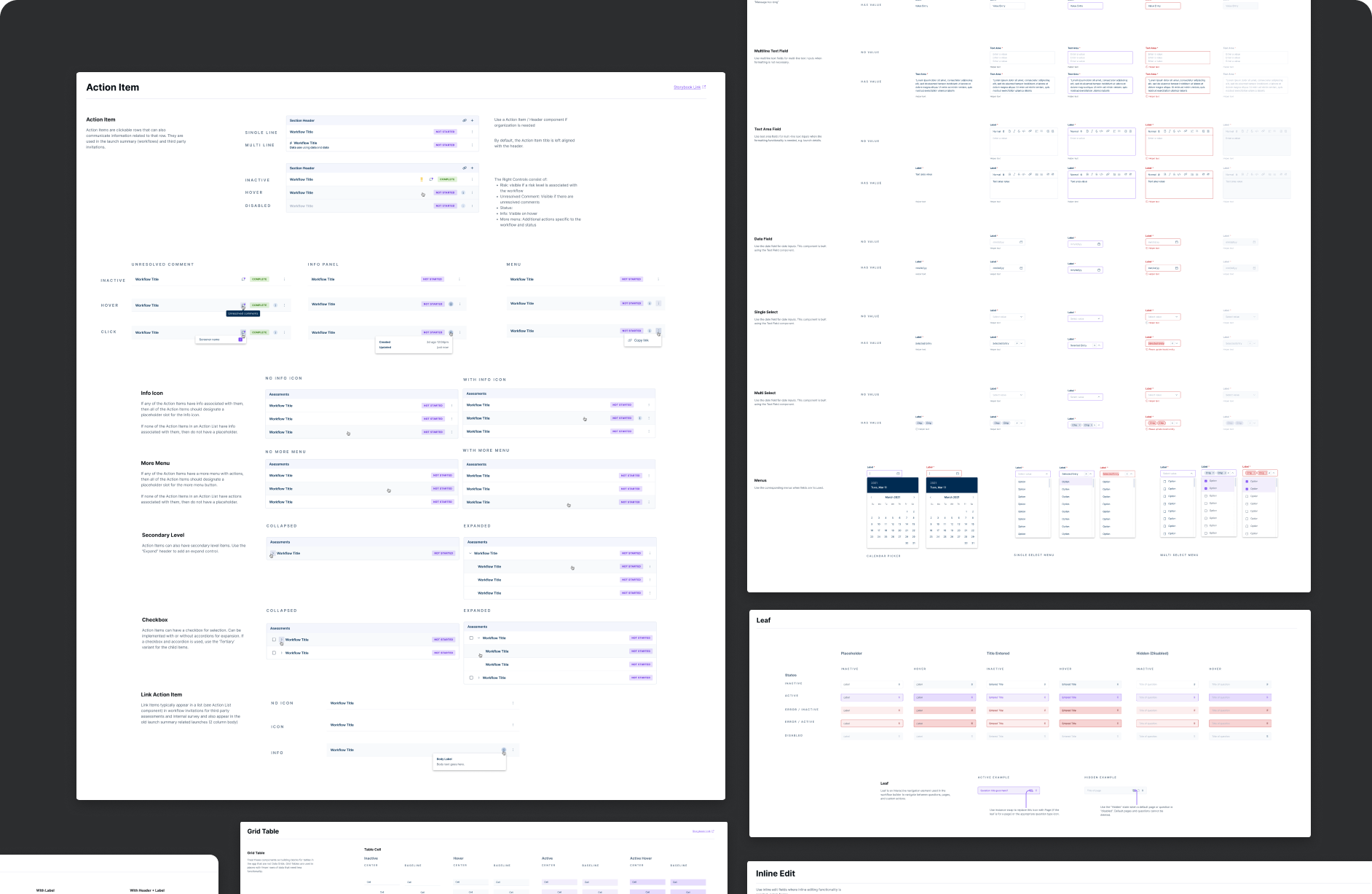Screen dimensions: 1372x894
Task: Collapse the expanded Workflow Title chevron
Action: [470, 553]
